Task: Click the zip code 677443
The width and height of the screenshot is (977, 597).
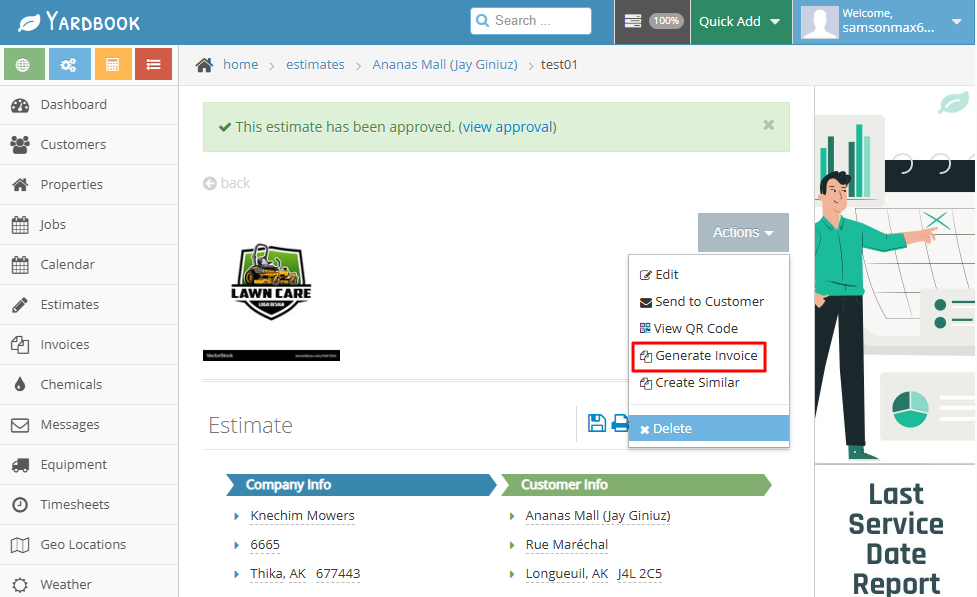Action: [338, 574]
